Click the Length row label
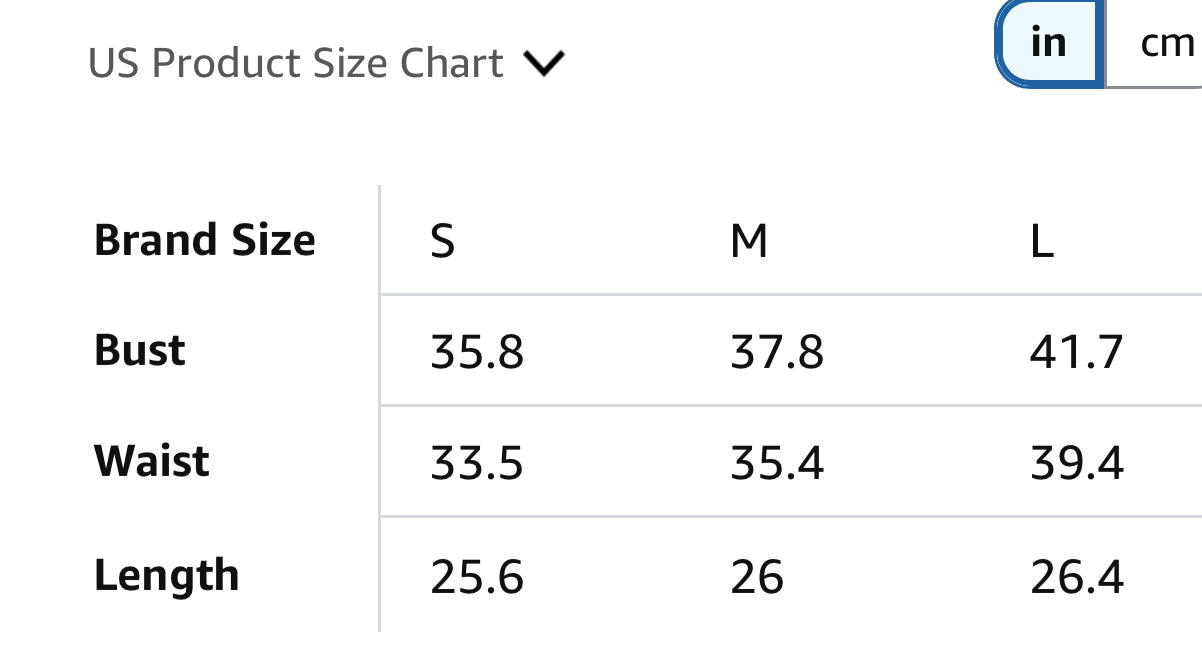 pos(166,576)
